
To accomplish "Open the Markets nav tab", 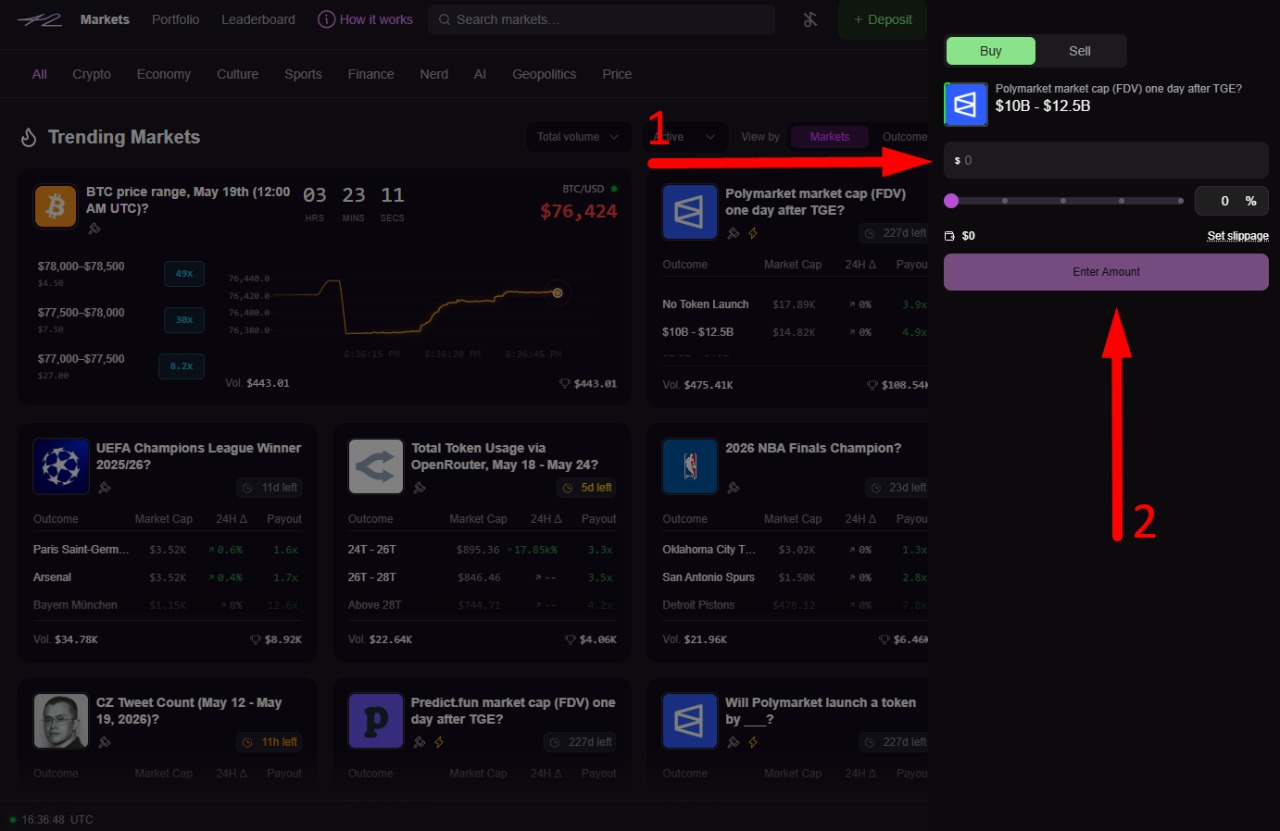I will pyautogui.click(x=105, y=19).
